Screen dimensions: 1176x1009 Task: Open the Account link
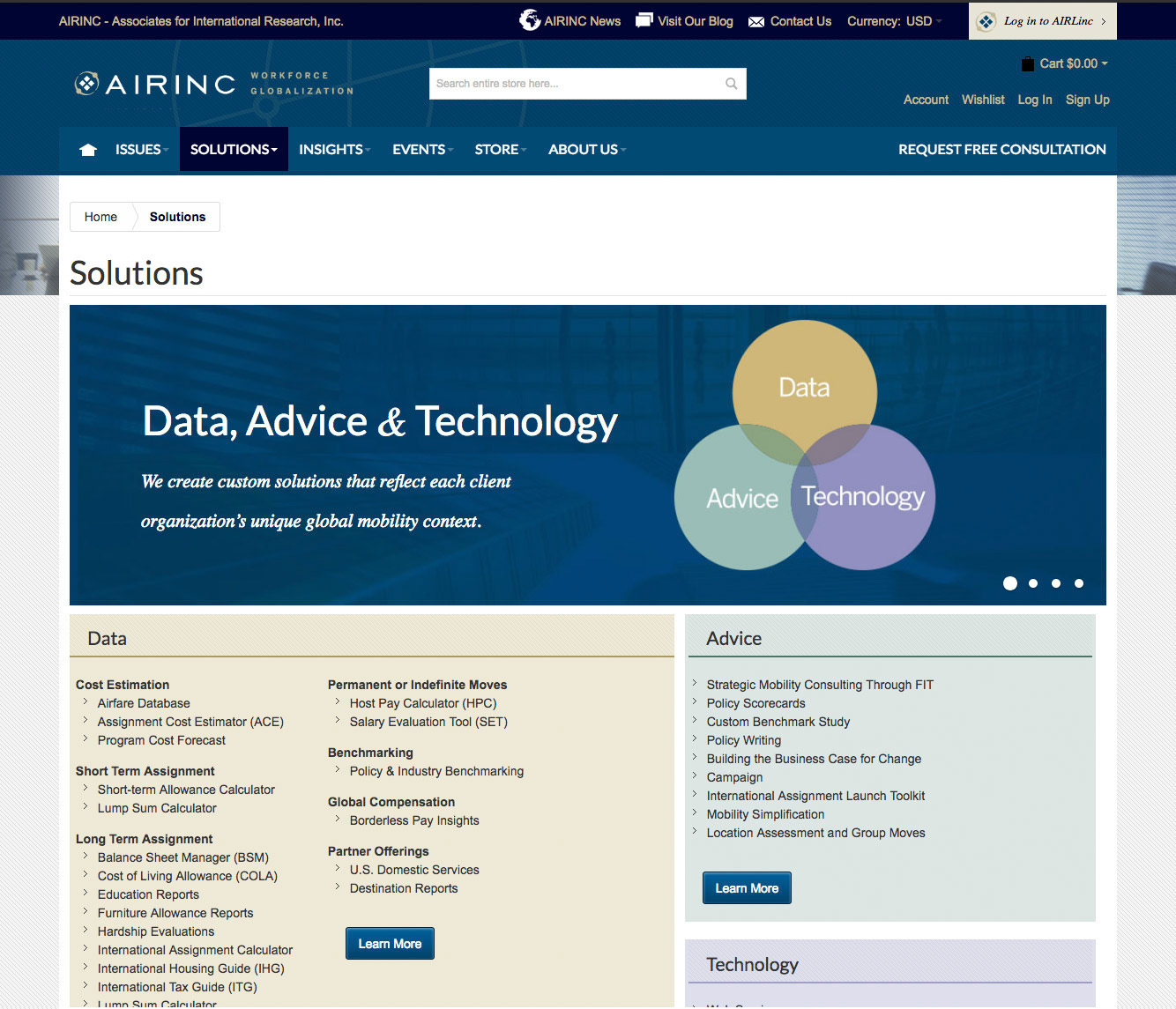[926, 100]
